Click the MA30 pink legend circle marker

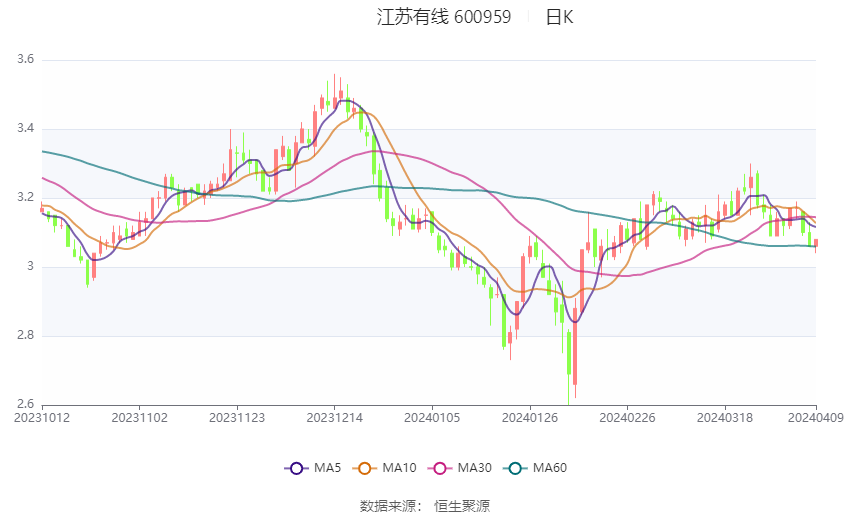(437, 468)
